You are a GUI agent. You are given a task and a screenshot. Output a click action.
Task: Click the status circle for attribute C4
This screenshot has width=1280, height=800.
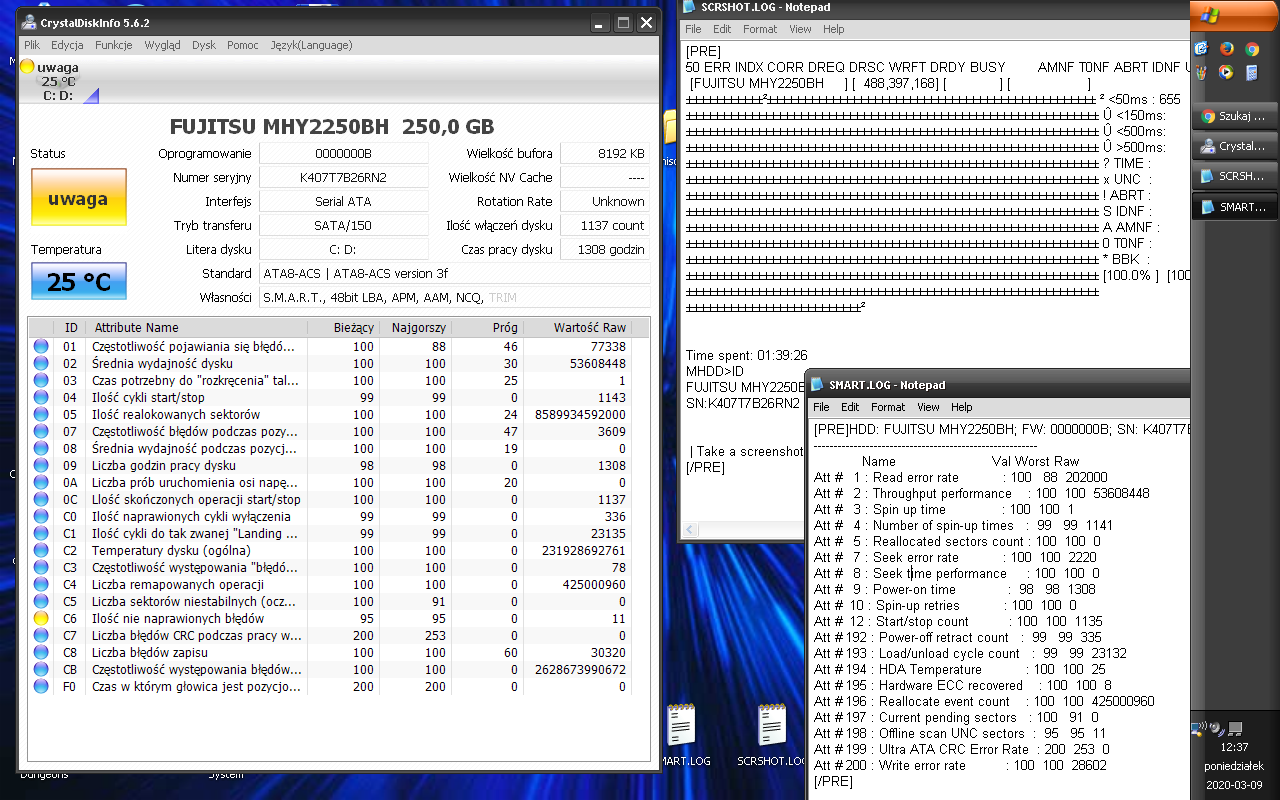coord(41,585)
